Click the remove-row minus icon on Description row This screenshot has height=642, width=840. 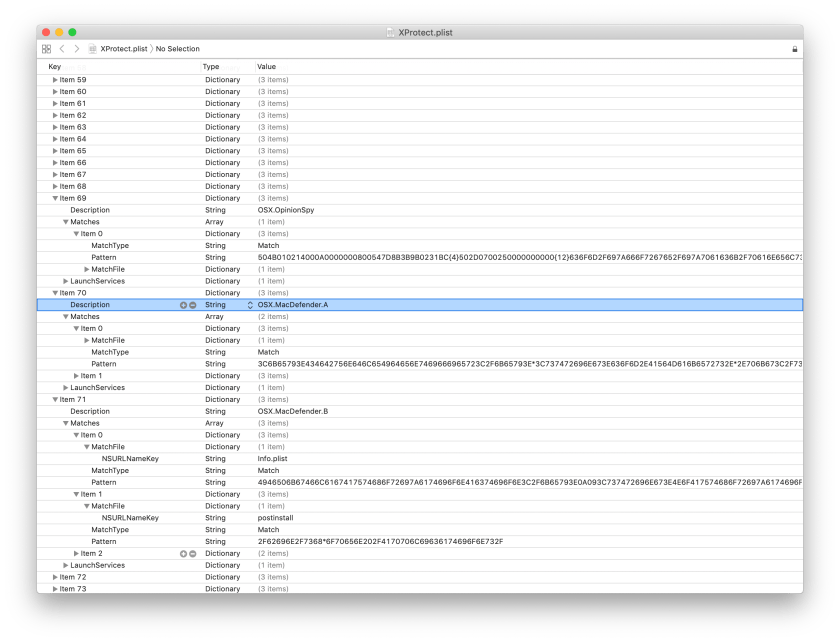[194, 305]
